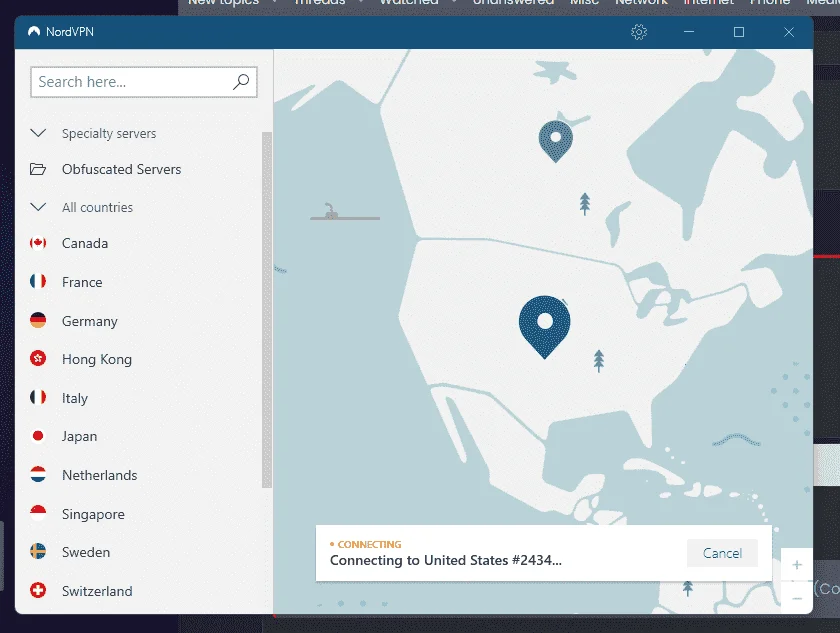
Task: Click the Sweden flag icon
Action: click(38, 552)
